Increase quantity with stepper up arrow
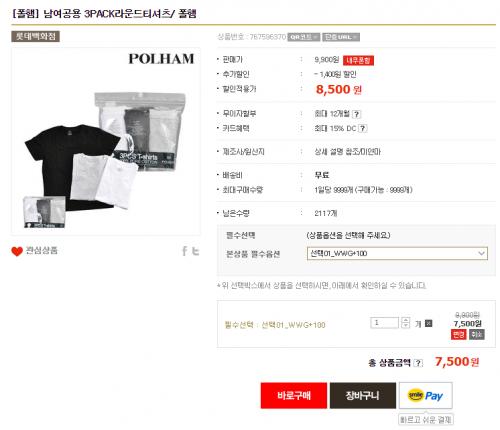 [x=405, y=320]
